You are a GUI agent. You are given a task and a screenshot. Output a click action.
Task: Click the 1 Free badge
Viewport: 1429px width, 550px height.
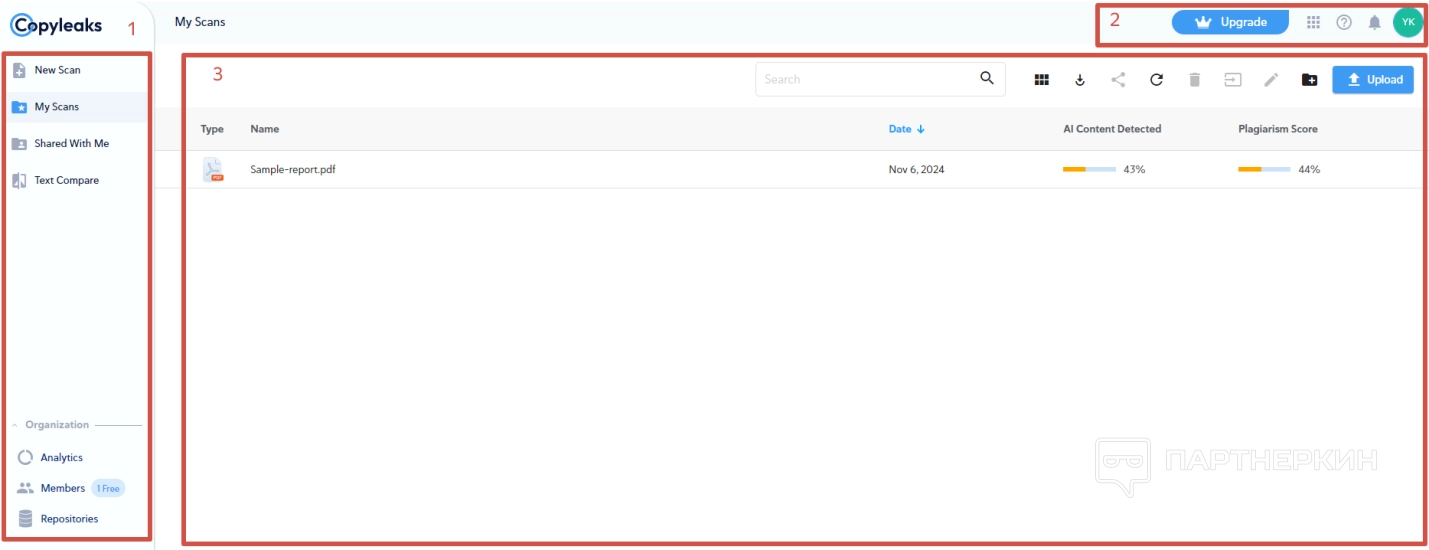tap(108, 488)
